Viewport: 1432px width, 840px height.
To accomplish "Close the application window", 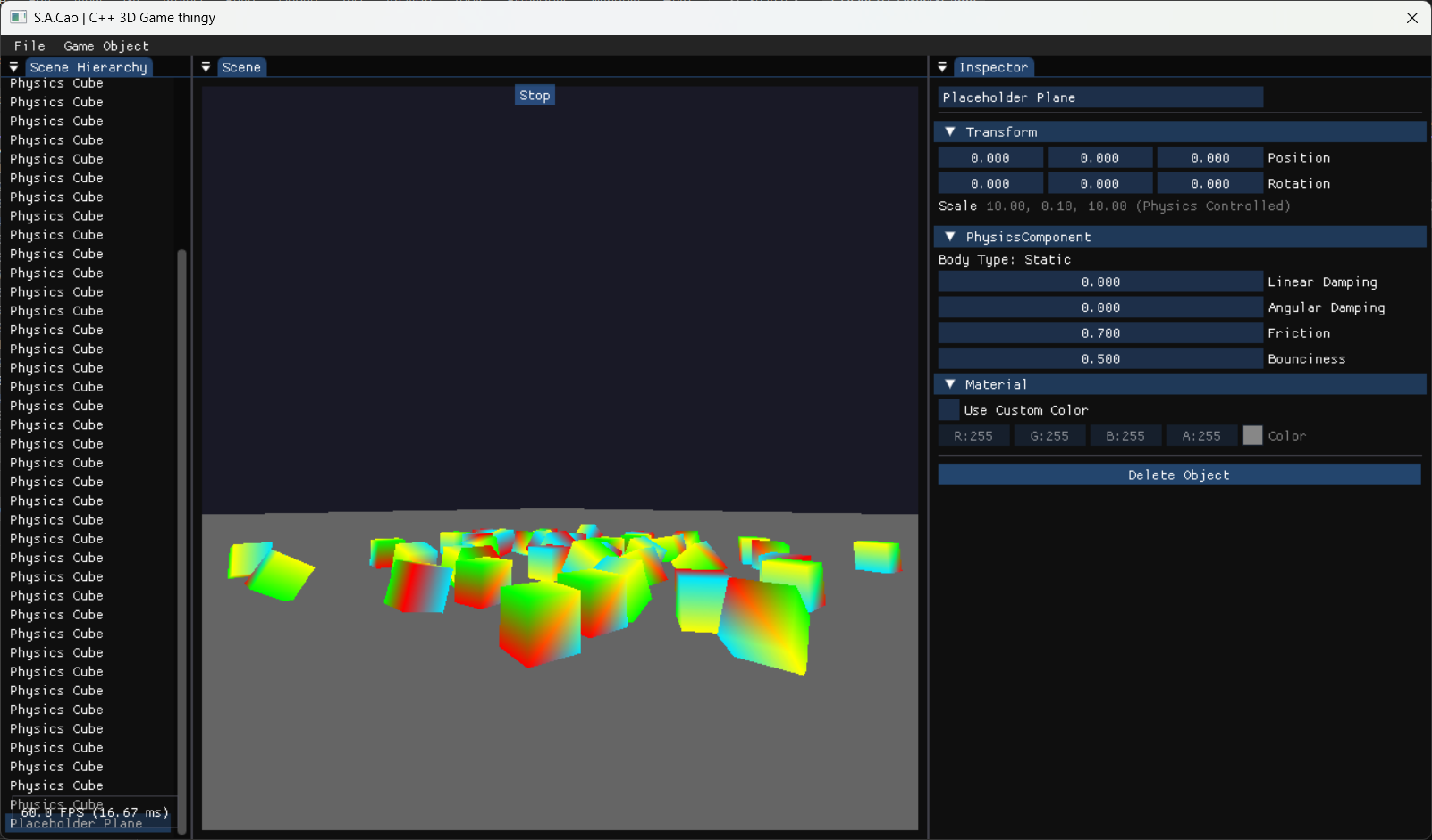I will (x=1411, y=18).
